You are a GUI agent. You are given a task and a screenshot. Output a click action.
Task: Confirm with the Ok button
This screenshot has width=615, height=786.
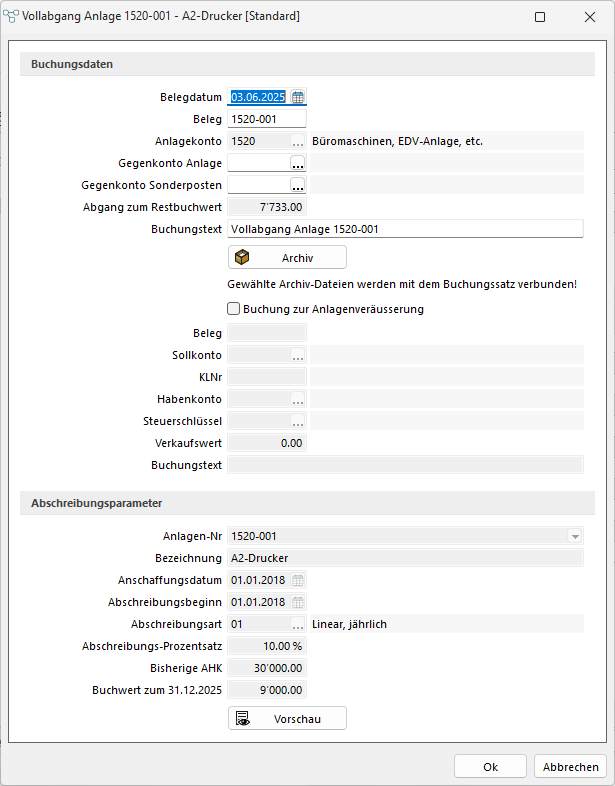pos(490,767)
